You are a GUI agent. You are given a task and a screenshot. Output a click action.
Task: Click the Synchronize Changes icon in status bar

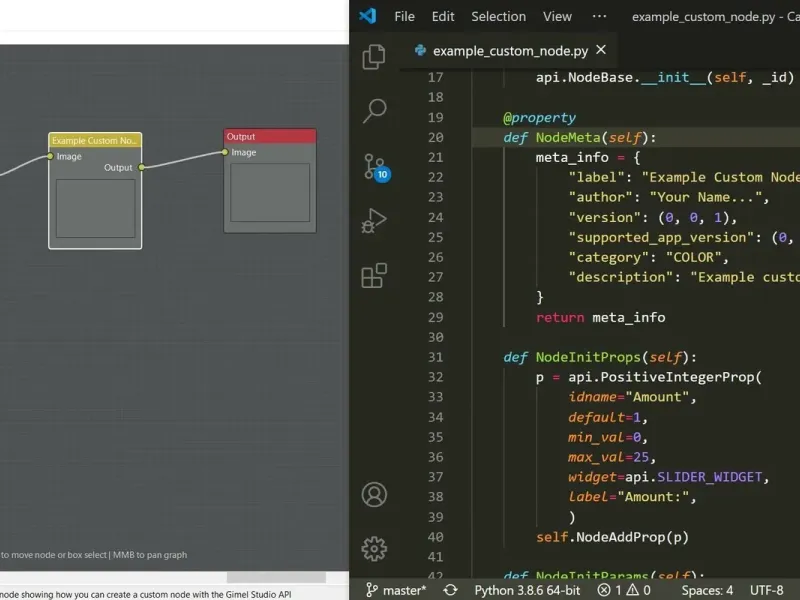click(450, 590)
